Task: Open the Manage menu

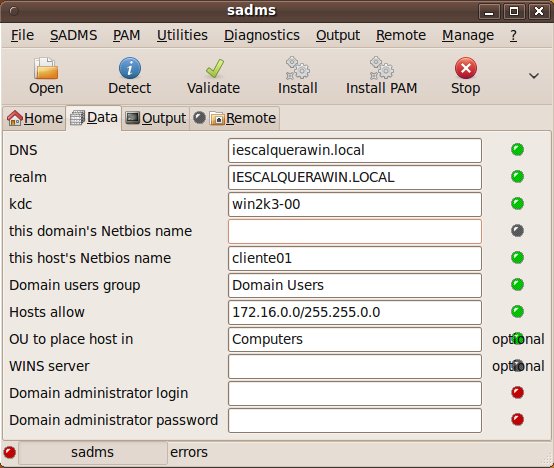Action: [468, 35]
